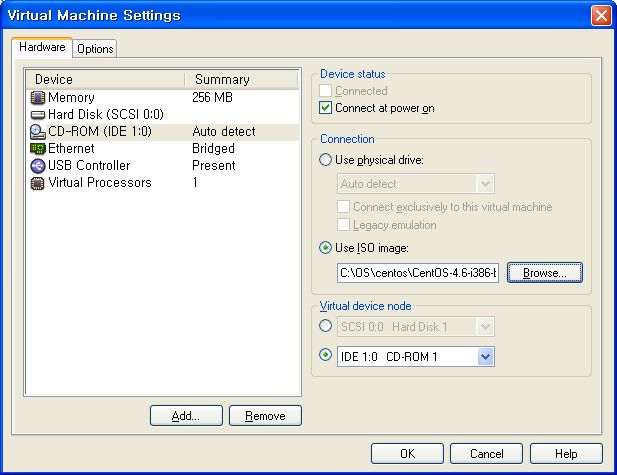Viewport: 617px width, 475px height.
Task: Click the USB Controller icon
Action: coord(38,166)
